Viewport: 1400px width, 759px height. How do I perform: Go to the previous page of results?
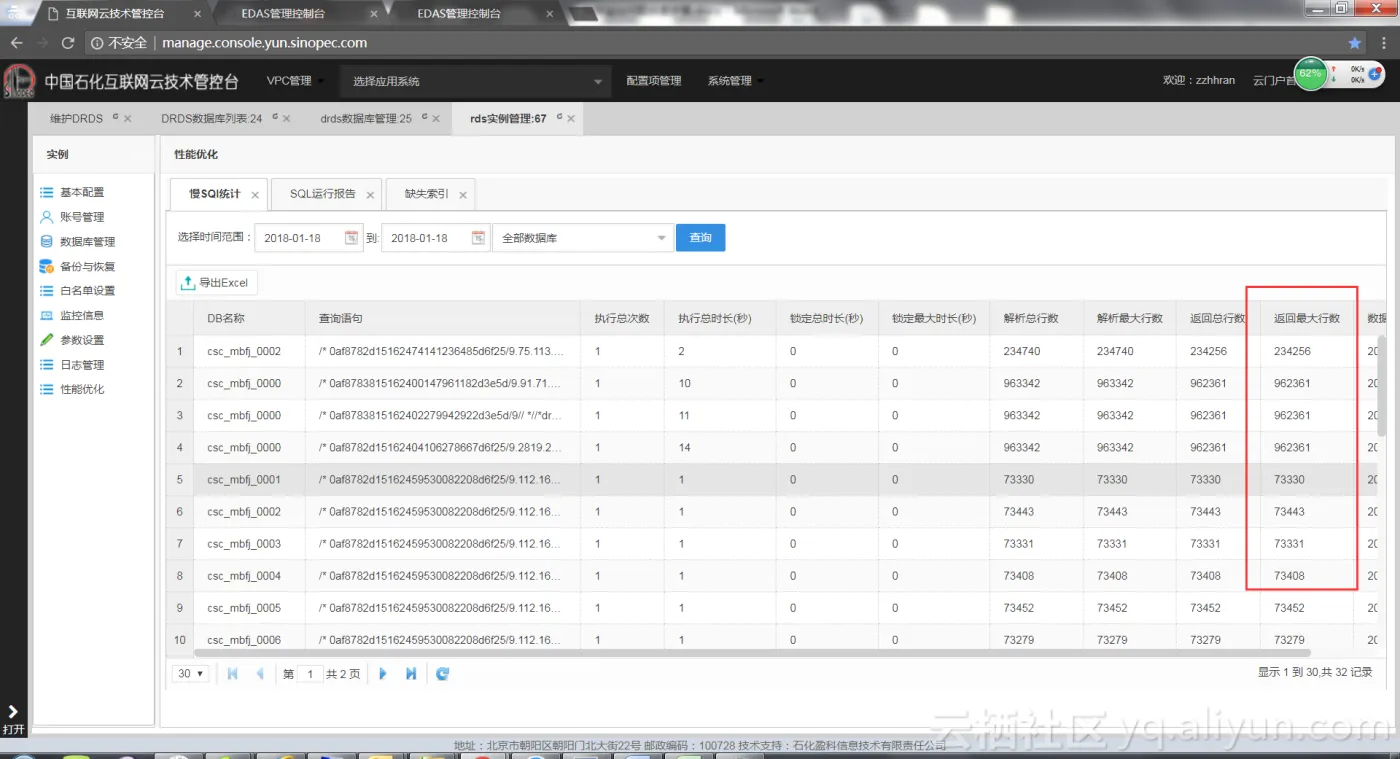tap(260, 674)
